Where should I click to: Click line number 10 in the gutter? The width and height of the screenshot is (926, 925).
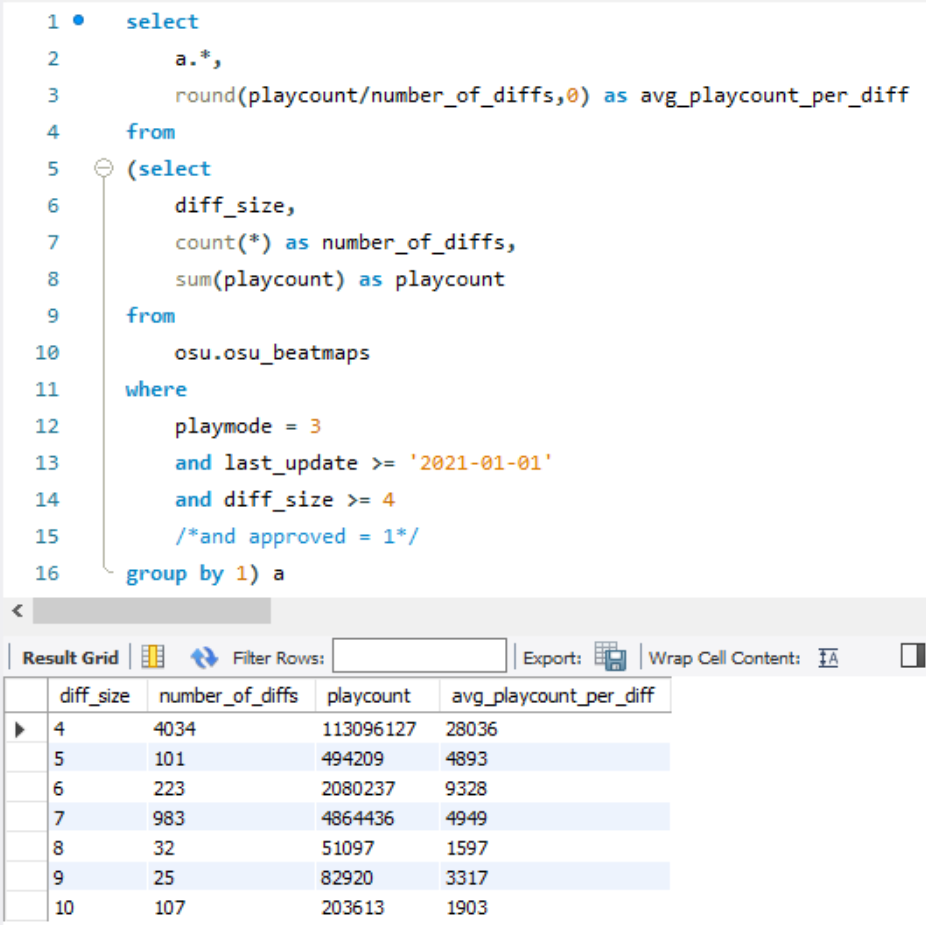tap(47, 353)
